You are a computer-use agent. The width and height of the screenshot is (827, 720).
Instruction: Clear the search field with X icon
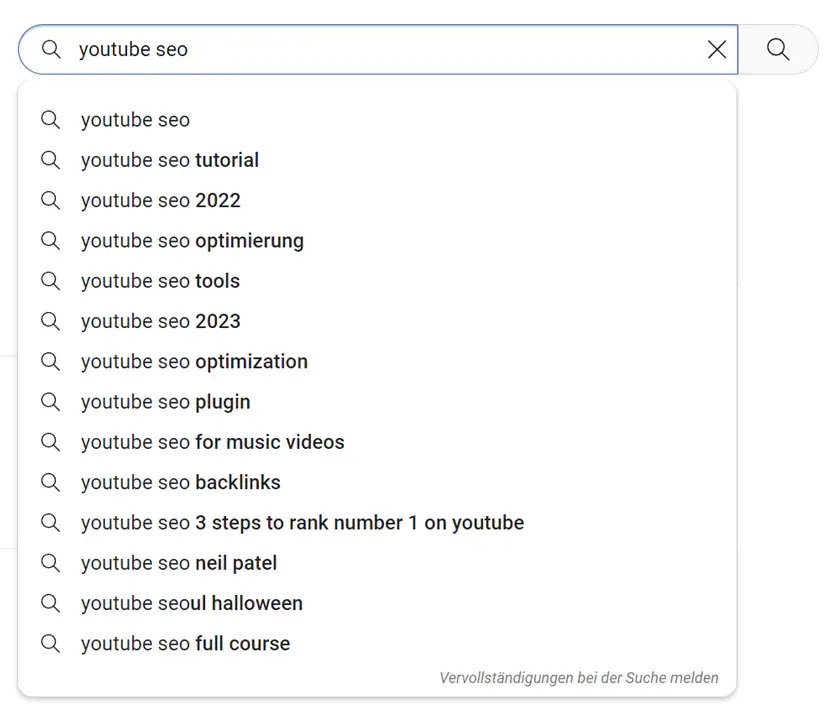pos(717,49)
